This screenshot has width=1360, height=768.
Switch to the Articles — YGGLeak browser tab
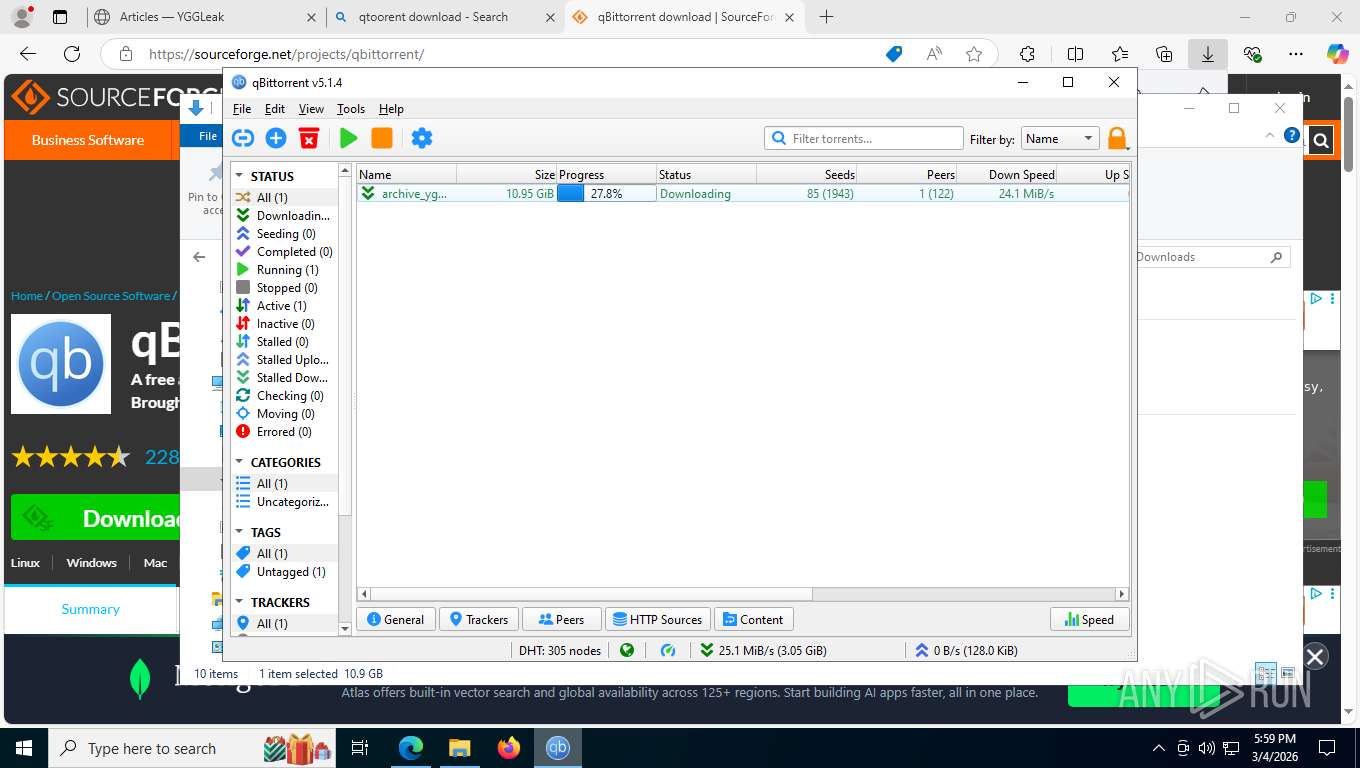pyautogui.click(x=203, y=17)
